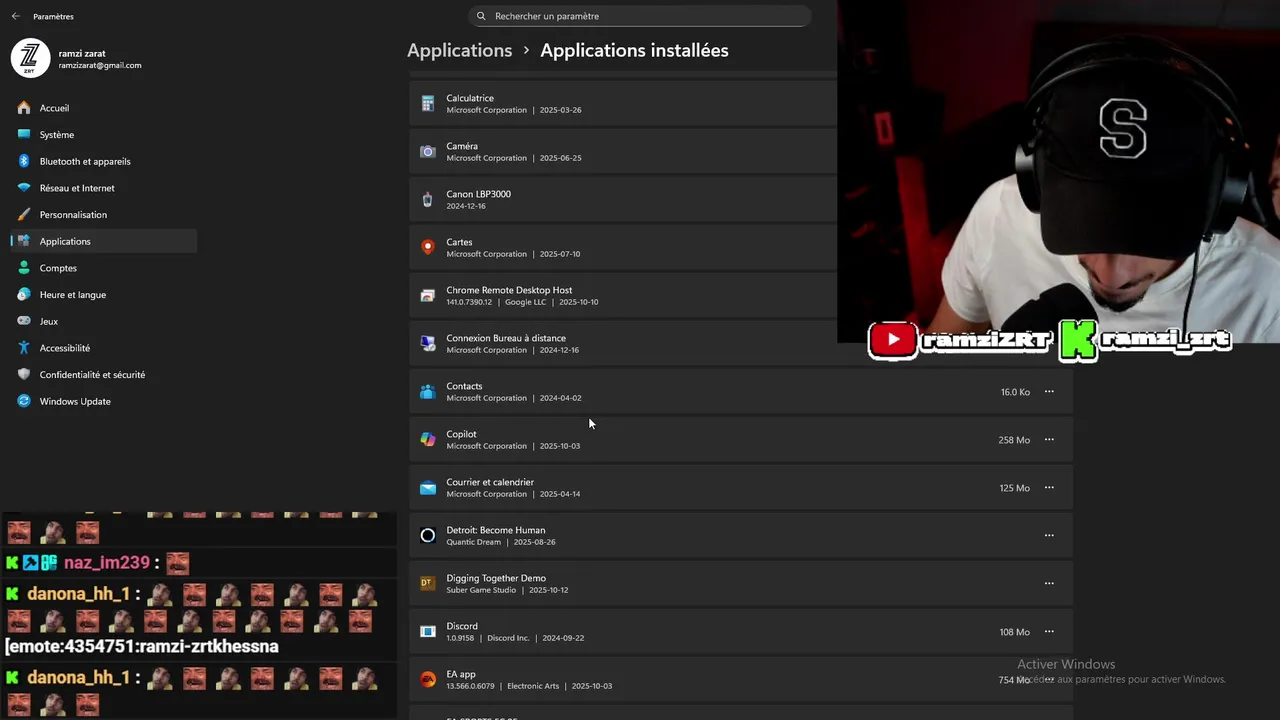The width and height of the screenshot is (1280, 720).
Task: Select the Calculatrice app name text
Action: (470, 98)
